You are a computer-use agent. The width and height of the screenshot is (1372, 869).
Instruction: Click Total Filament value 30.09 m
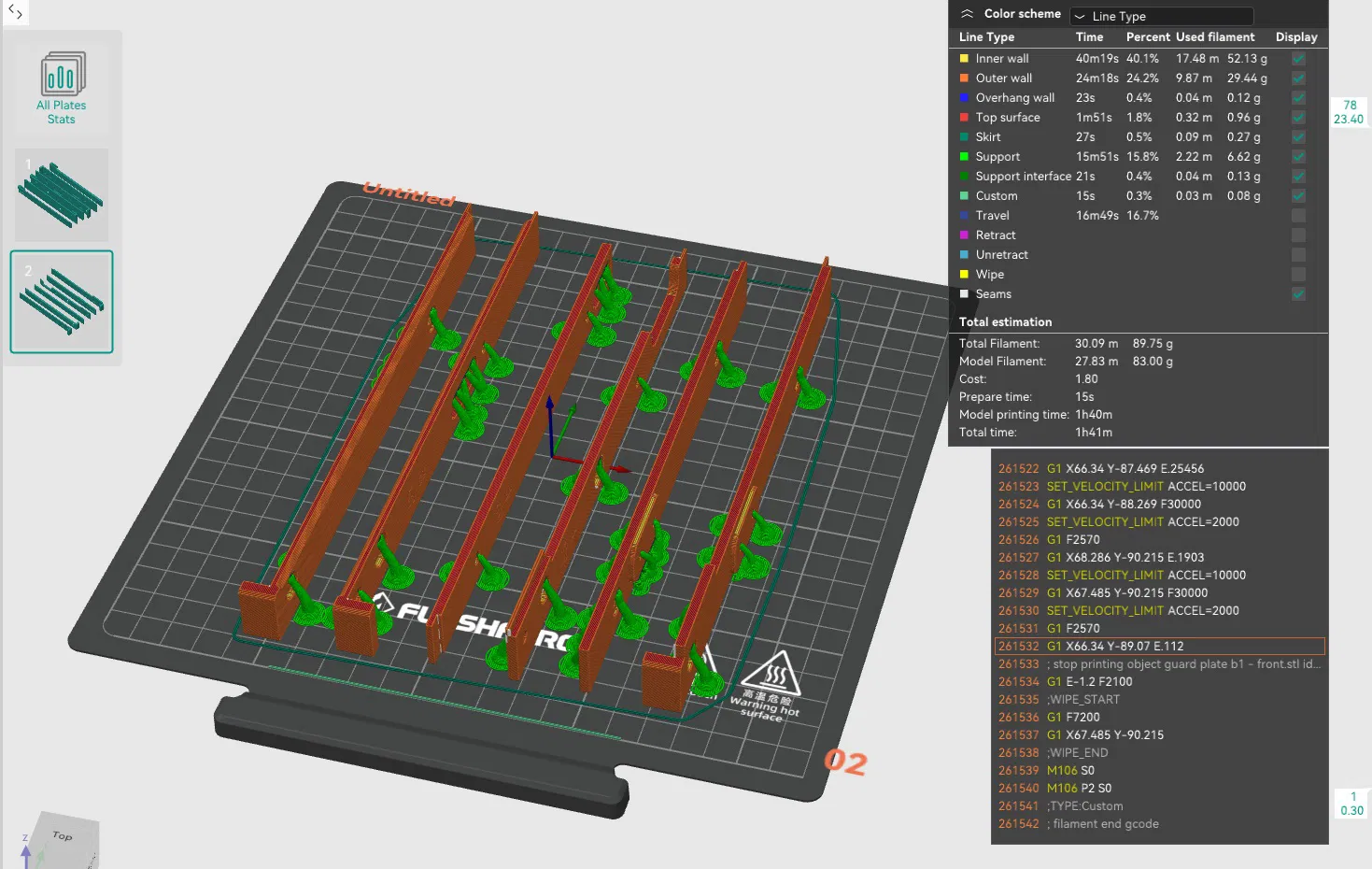tap(1096, 344)
